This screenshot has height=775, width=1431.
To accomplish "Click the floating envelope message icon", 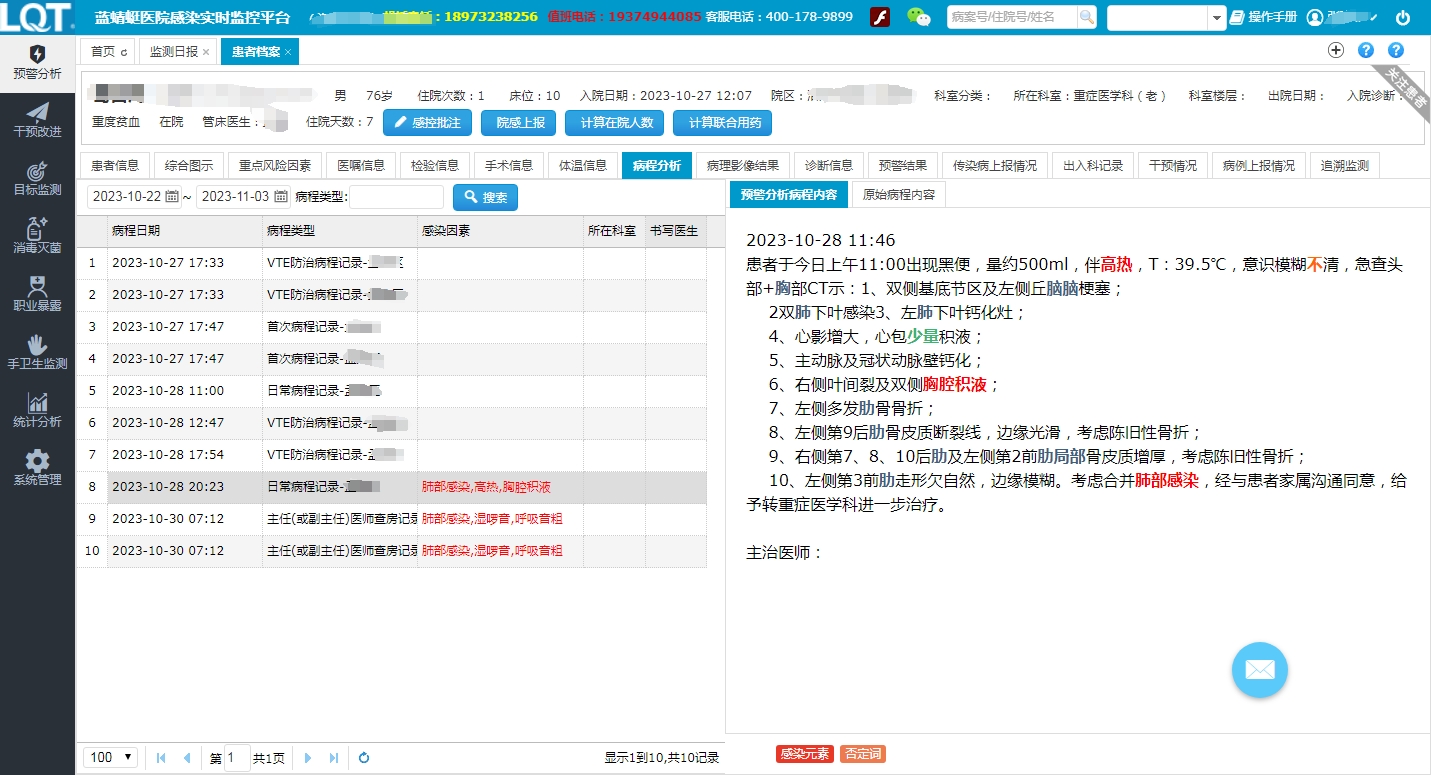I will click(1259, 670).
